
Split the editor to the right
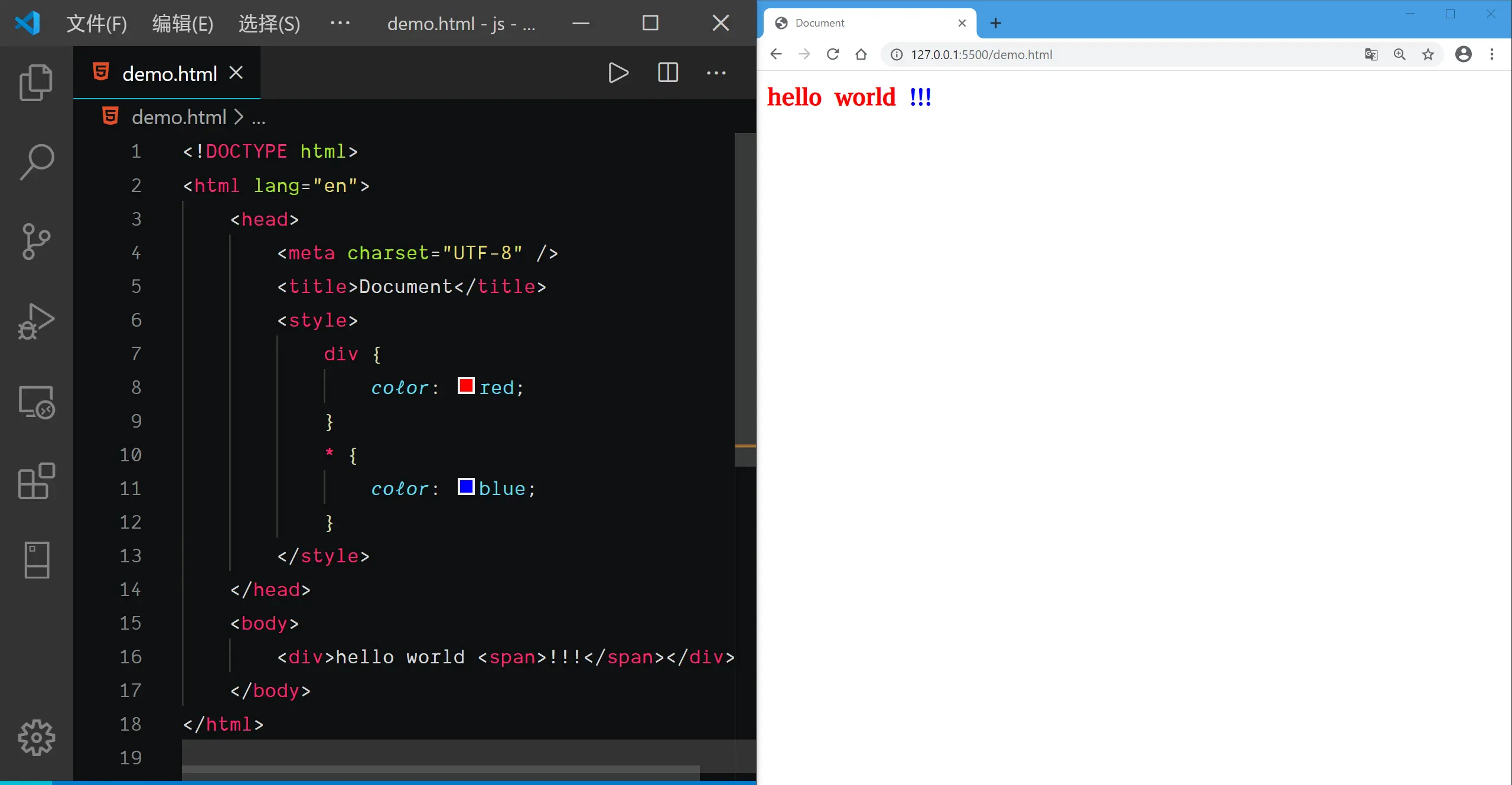pos(667,73)
